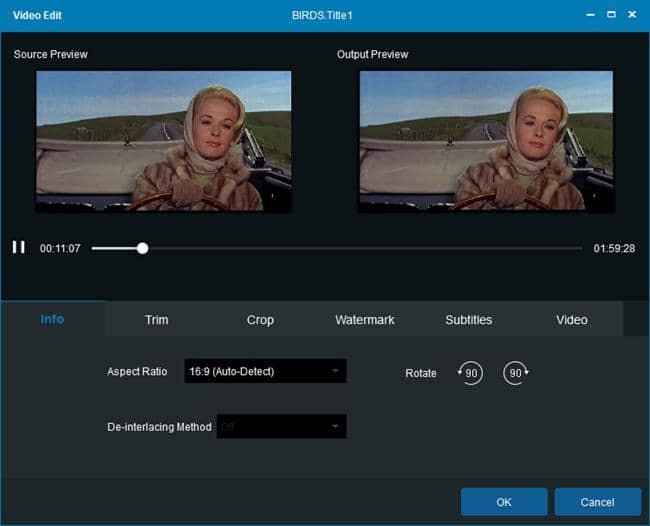Rotate video 90 degrees clockwise
The image size is (650, 526).
tap(516, 373)
